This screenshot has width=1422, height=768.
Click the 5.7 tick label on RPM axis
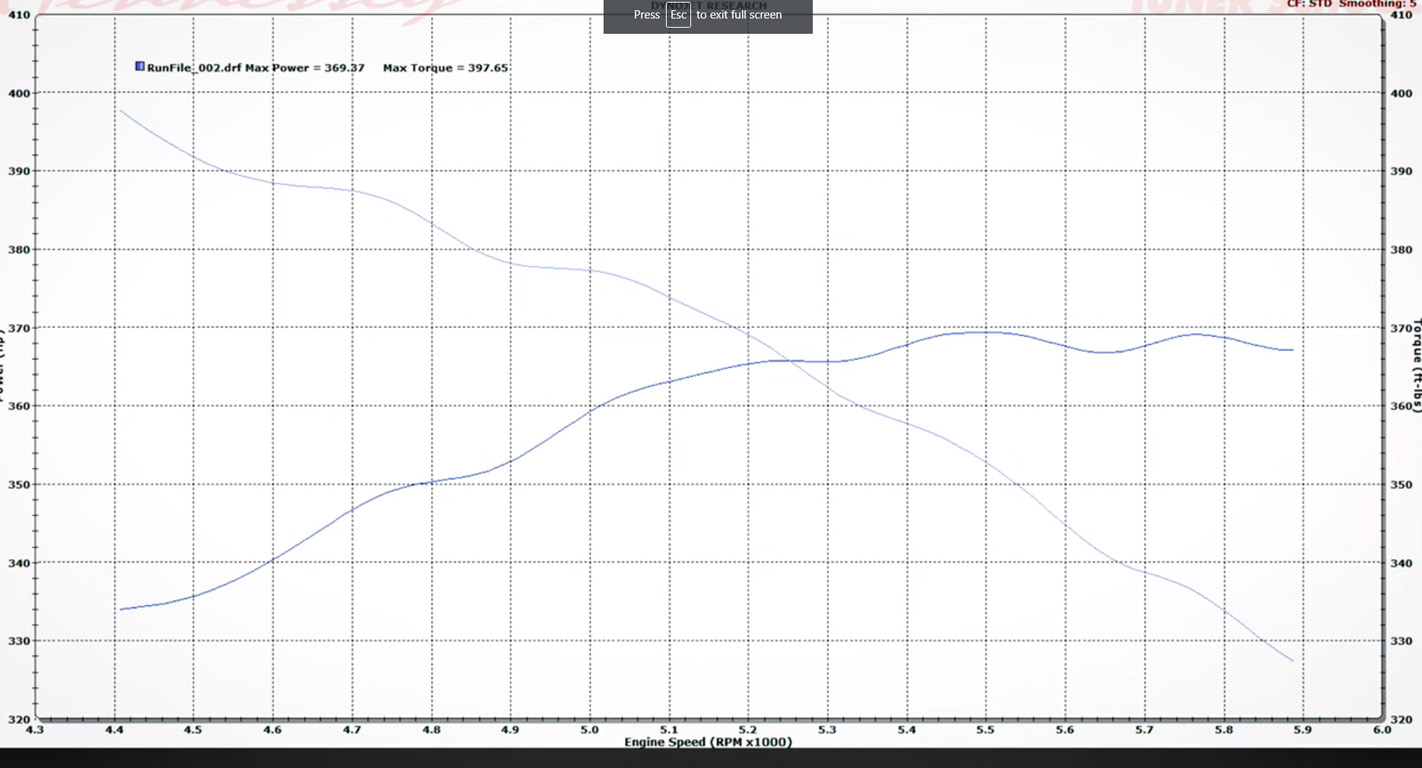[x=1144, y=730]
